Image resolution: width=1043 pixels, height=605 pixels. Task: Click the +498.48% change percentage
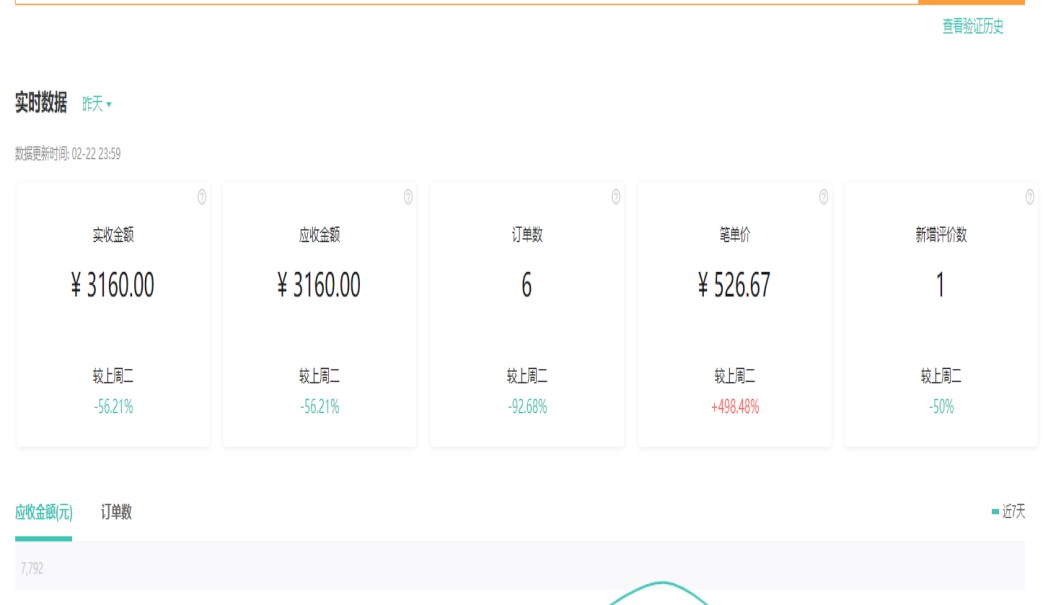pyautogui.click(x=734, y=407)
